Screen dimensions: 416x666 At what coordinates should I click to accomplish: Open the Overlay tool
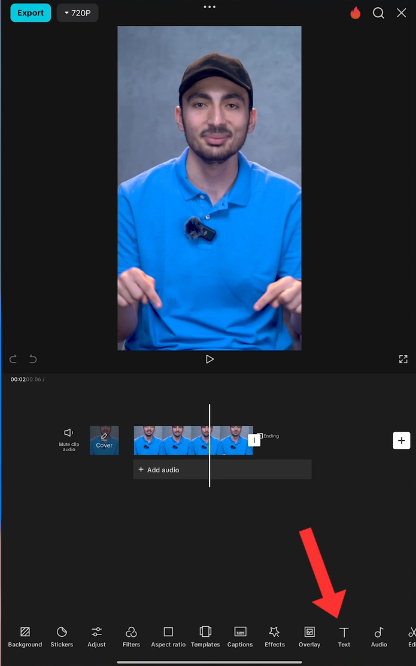309,637
